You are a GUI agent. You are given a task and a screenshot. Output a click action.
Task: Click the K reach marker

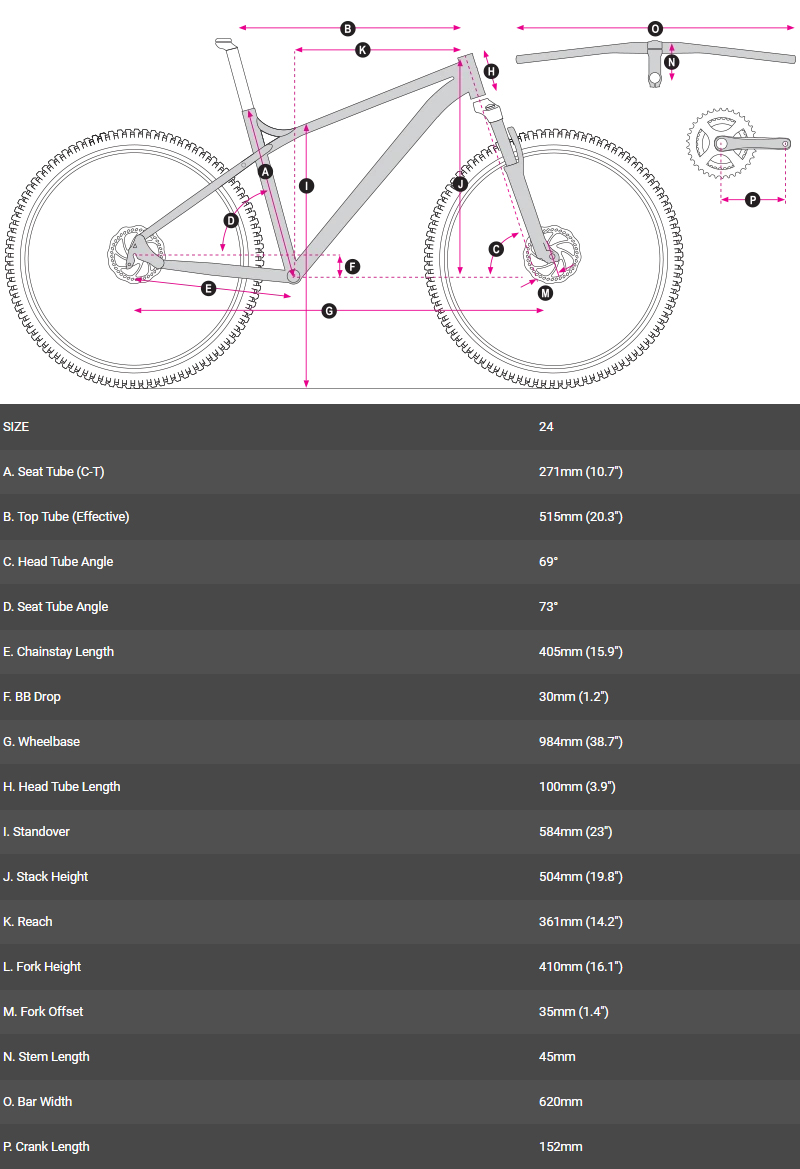[x=363, y=49]
